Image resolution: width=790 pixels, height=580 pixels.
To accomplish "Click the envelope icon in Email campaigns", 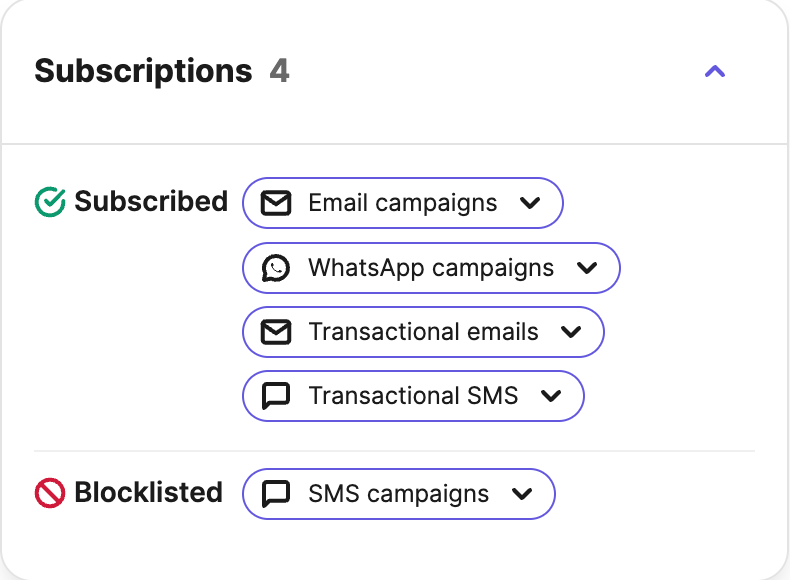I will point(276,203).
